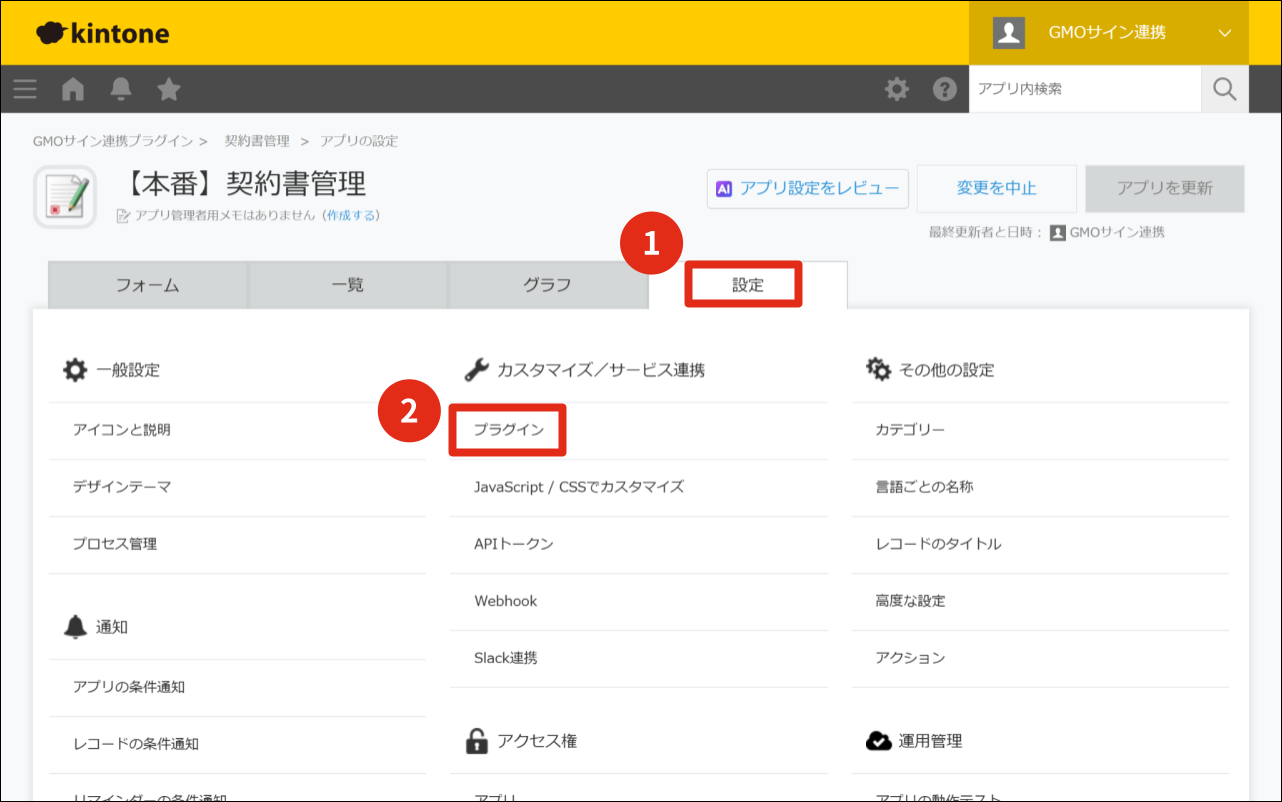Image resolution: width=1282 pixels, height=802 pixels.
Task: Open GMOサイン連携プラグイン breadcrumb link
Action: pos(113,141)
